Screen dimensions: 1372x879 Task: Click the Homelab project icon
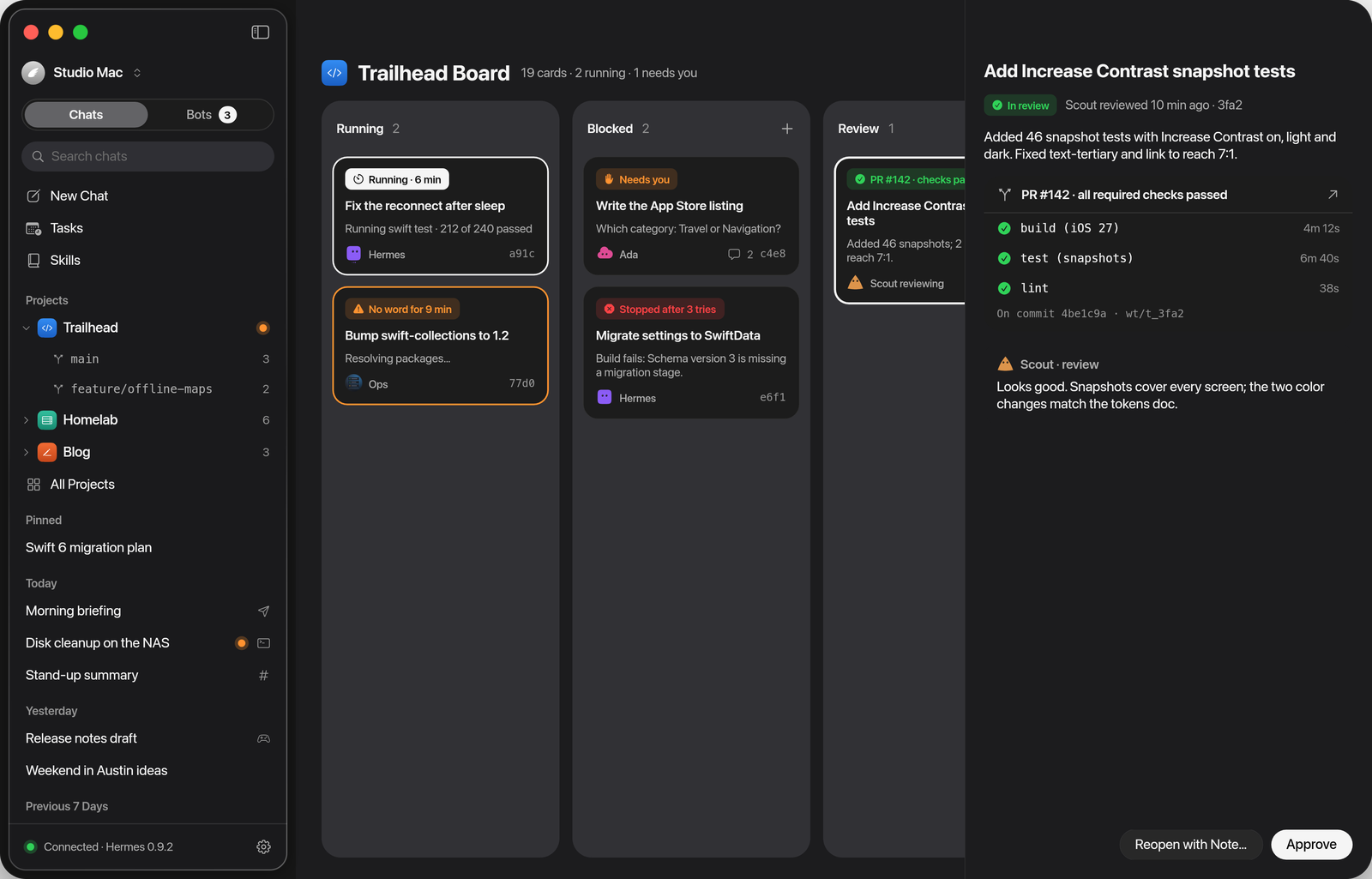47,419
